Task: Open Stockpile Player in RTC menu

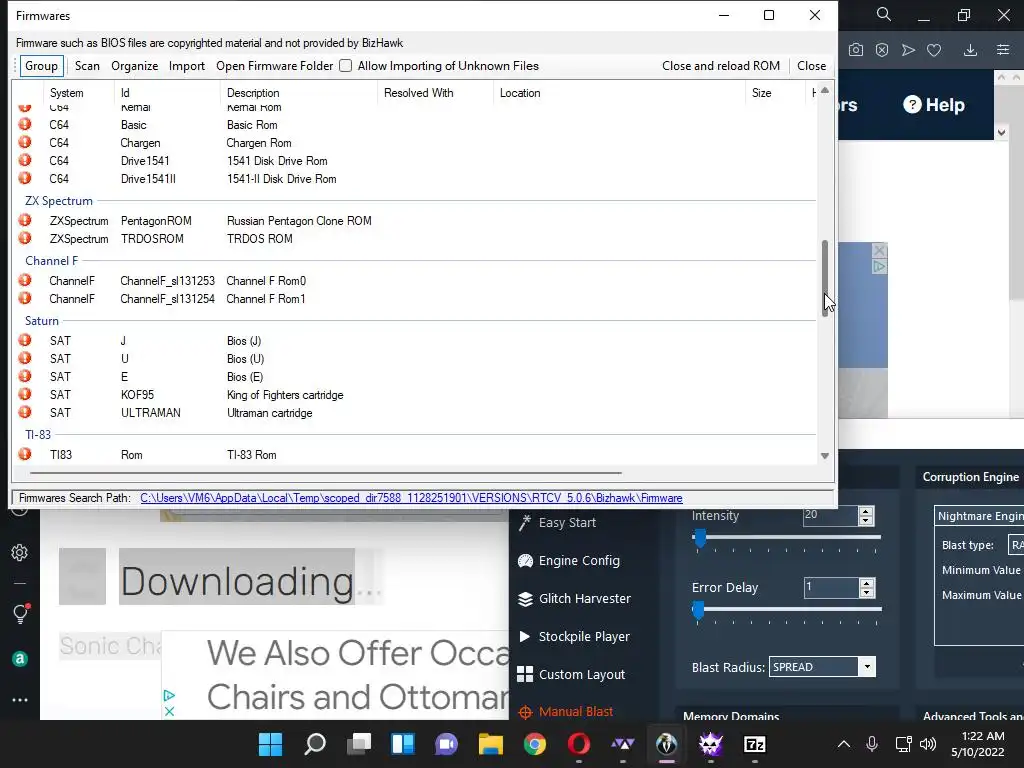Action: 574,636
